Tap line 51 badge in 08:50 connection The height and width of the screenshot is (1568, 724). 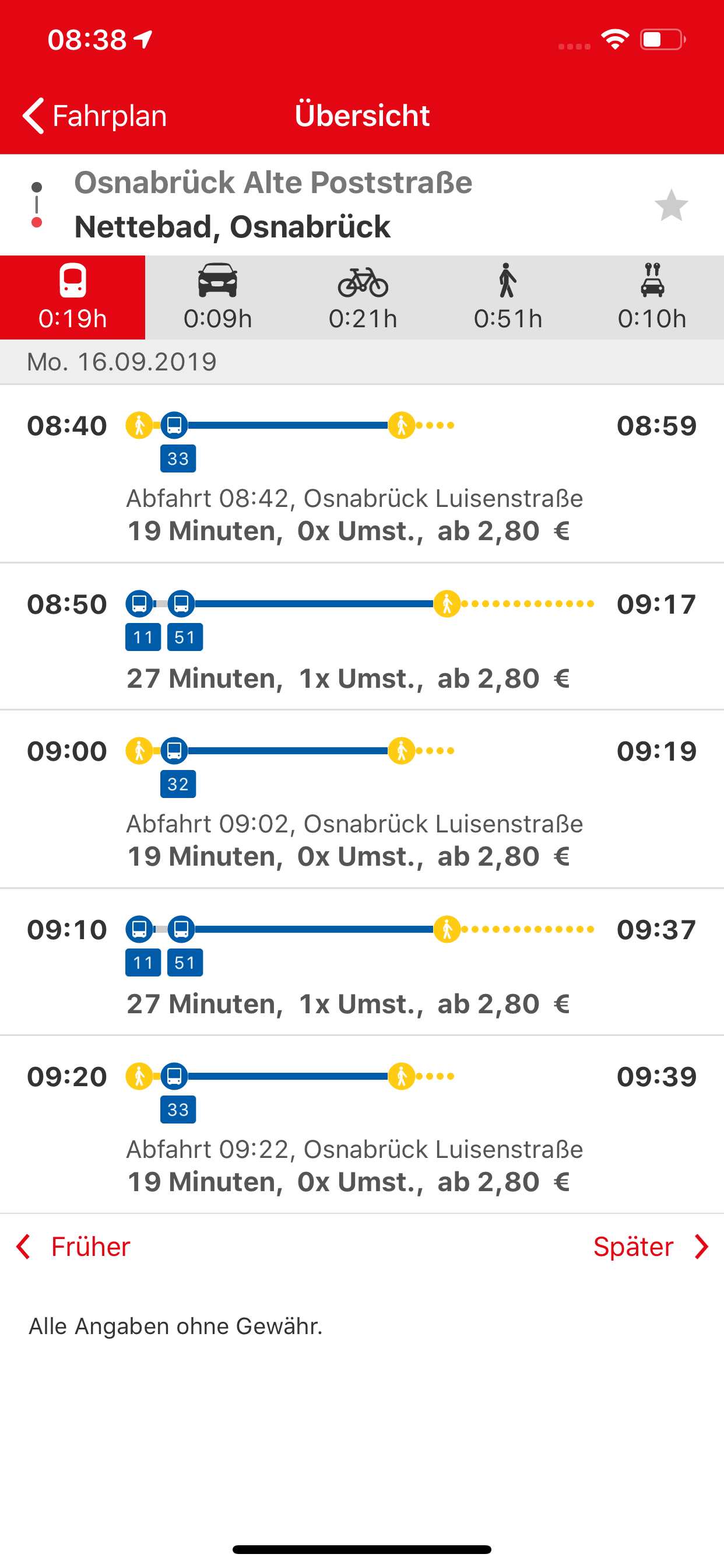[185, 638]
